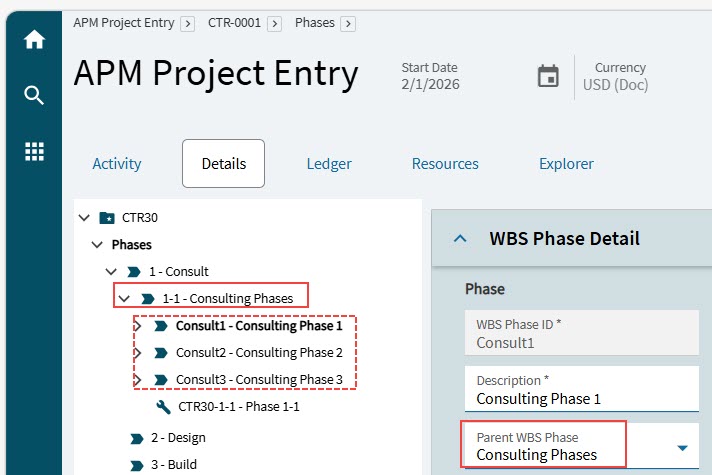712x475 pixels.
Task: Click the CTR30 project folder icon
Action: pos(107,218)
